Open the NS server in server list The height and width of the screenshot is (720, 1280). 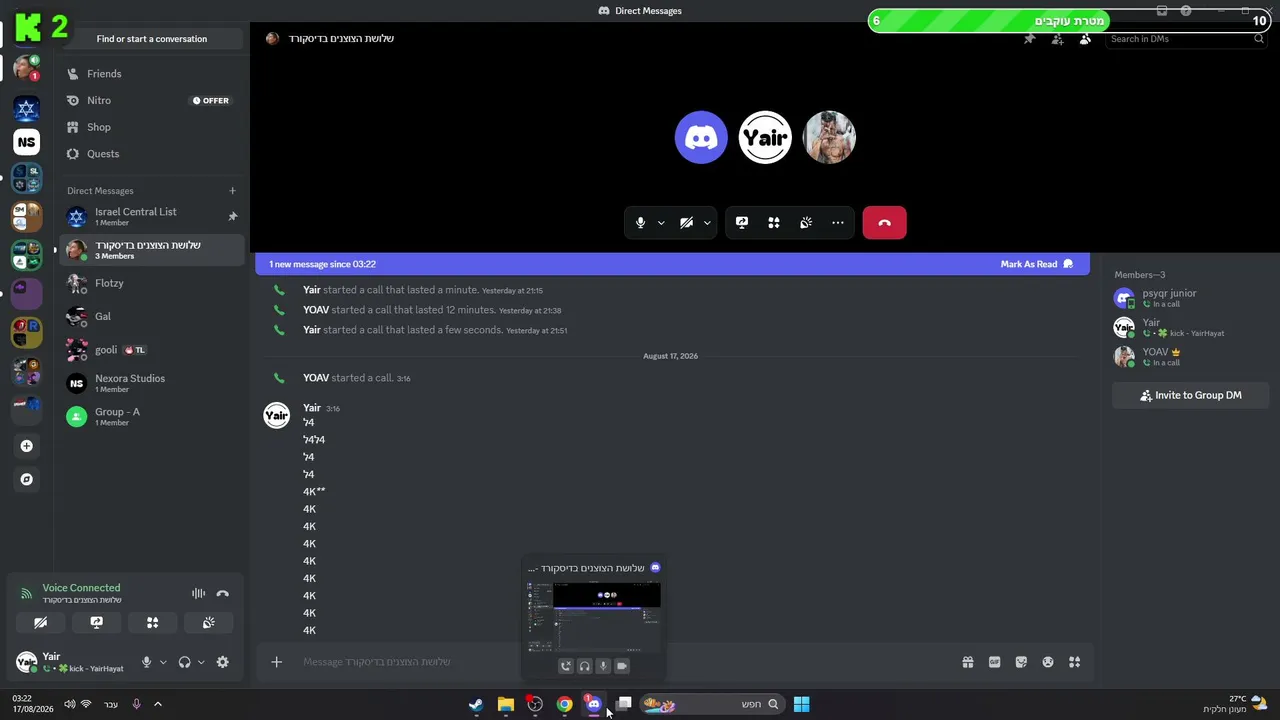tap(26, 142)
